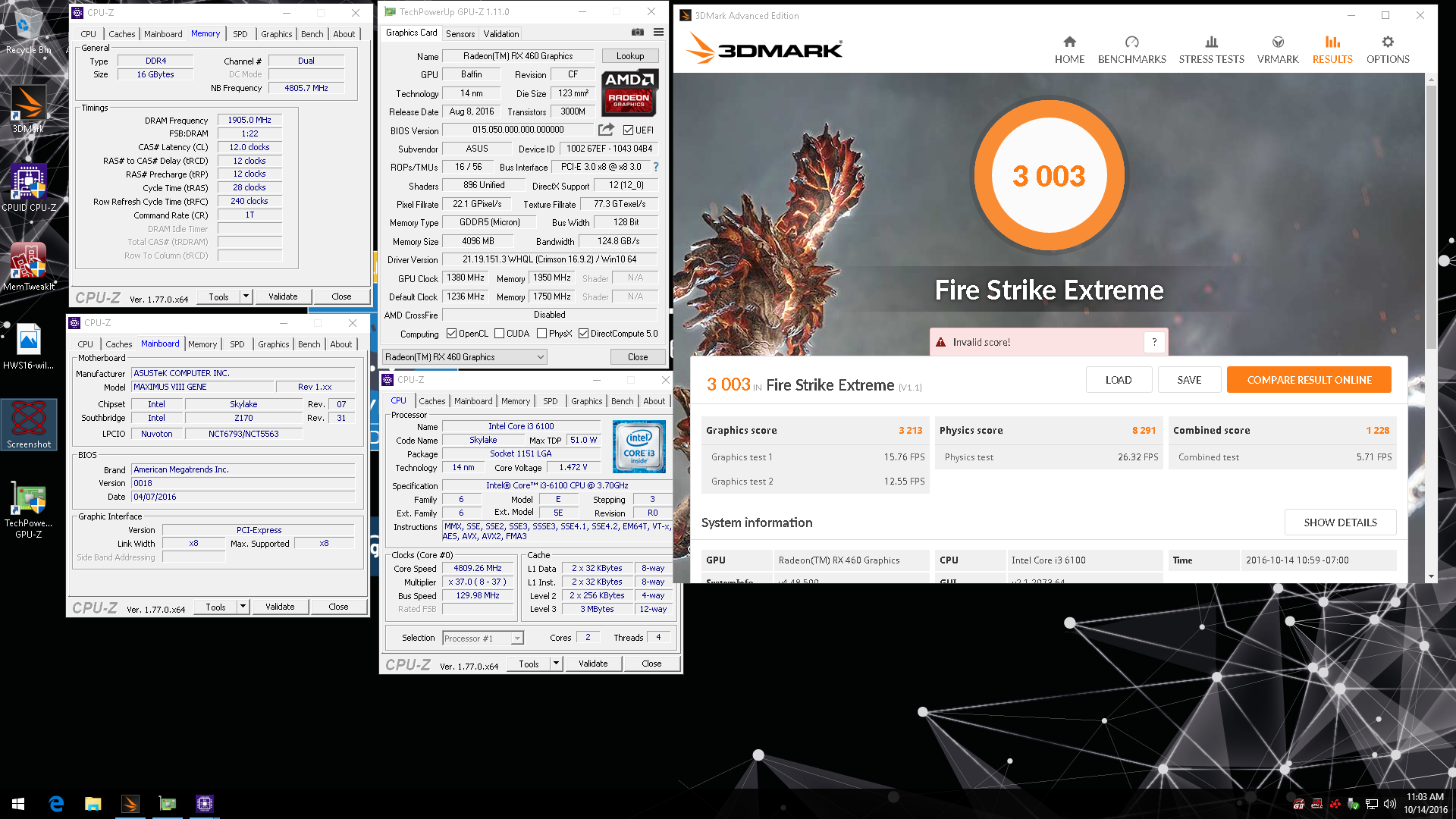Open File Explorer from the taskbar
1456x819 pixels.
point(93,804)
